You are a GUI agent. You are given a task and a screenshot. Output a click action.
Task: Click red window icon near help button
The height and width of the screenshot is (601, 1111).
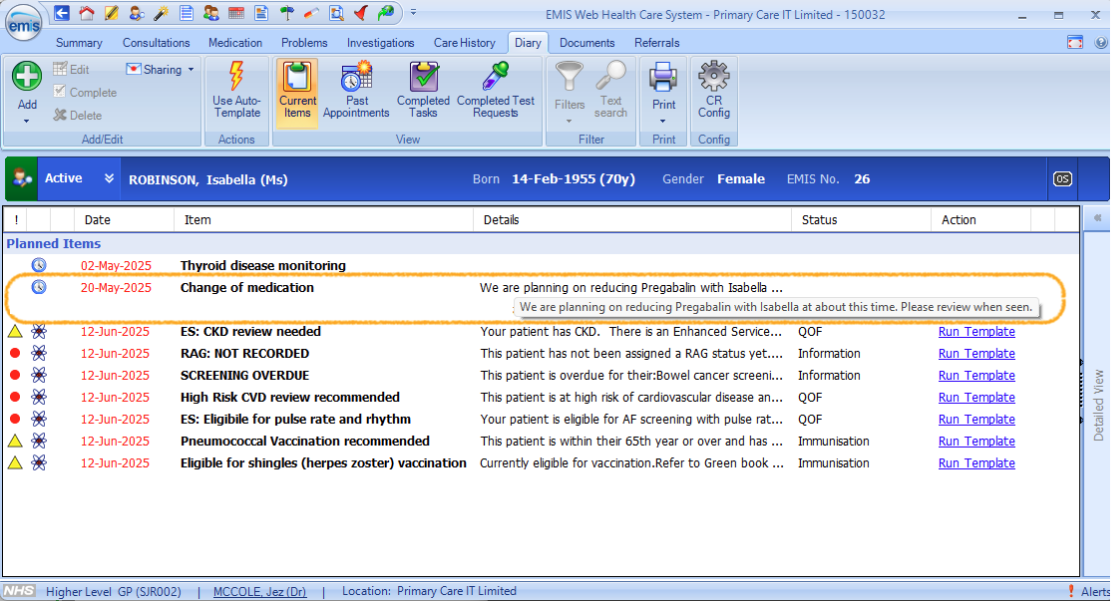(x=1075, y=43)
